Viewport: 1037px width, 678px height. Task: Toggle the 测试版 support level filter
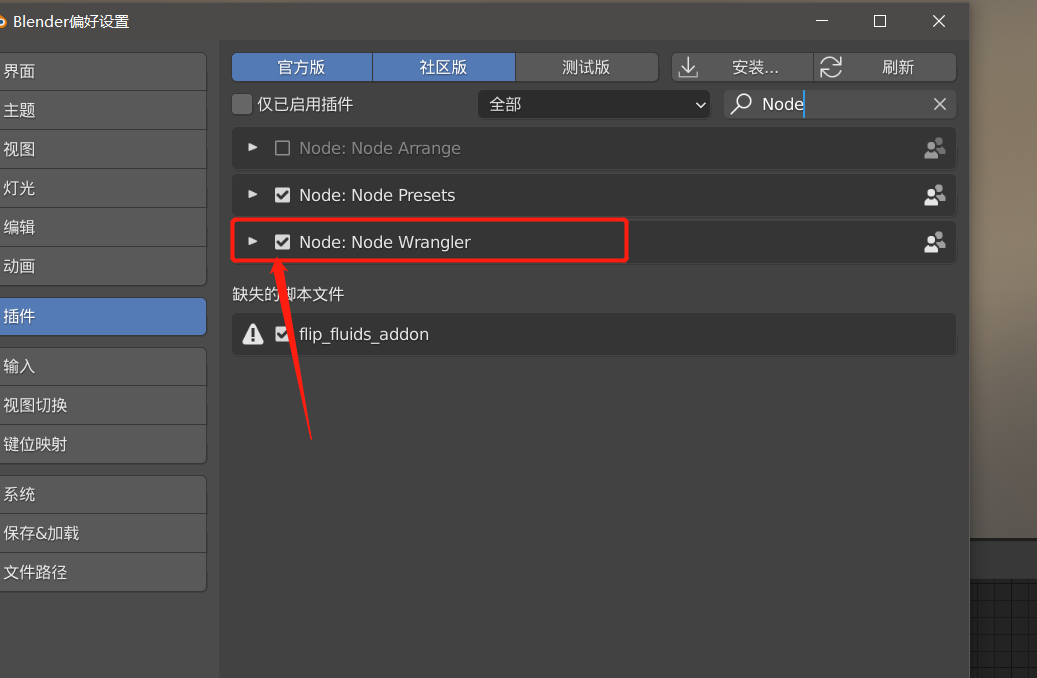tap(587, 67)
